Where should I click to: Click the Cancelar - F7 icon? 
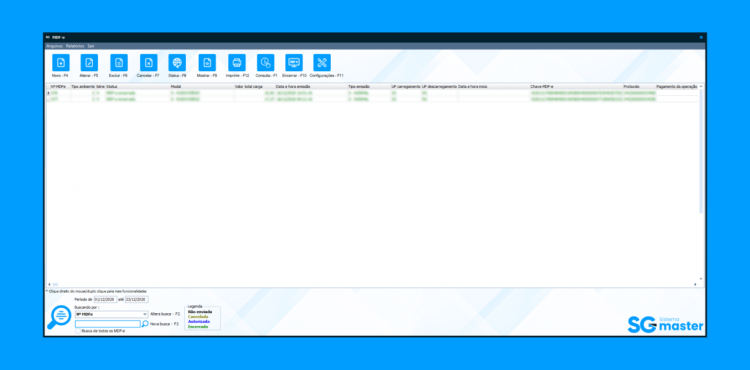coord(149,63)
